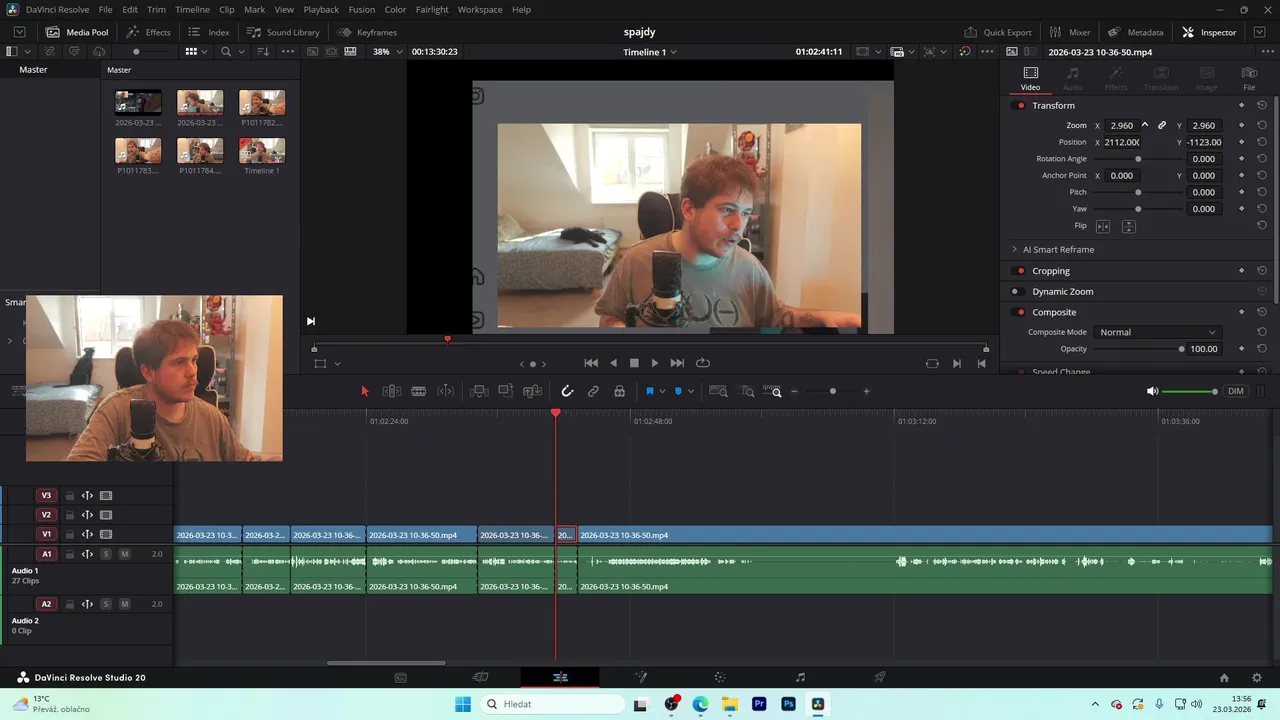
Task: Open the Media page icon
Action: pos(401,677)
